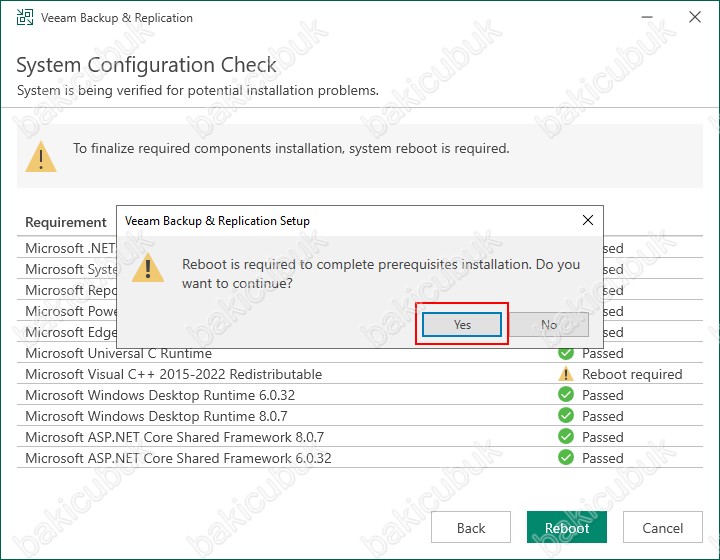Select Microsoft Visual C++ 2015-2022 Redistributable row
The width and height of the screenshot is (720, 560).
pos(360,374)
